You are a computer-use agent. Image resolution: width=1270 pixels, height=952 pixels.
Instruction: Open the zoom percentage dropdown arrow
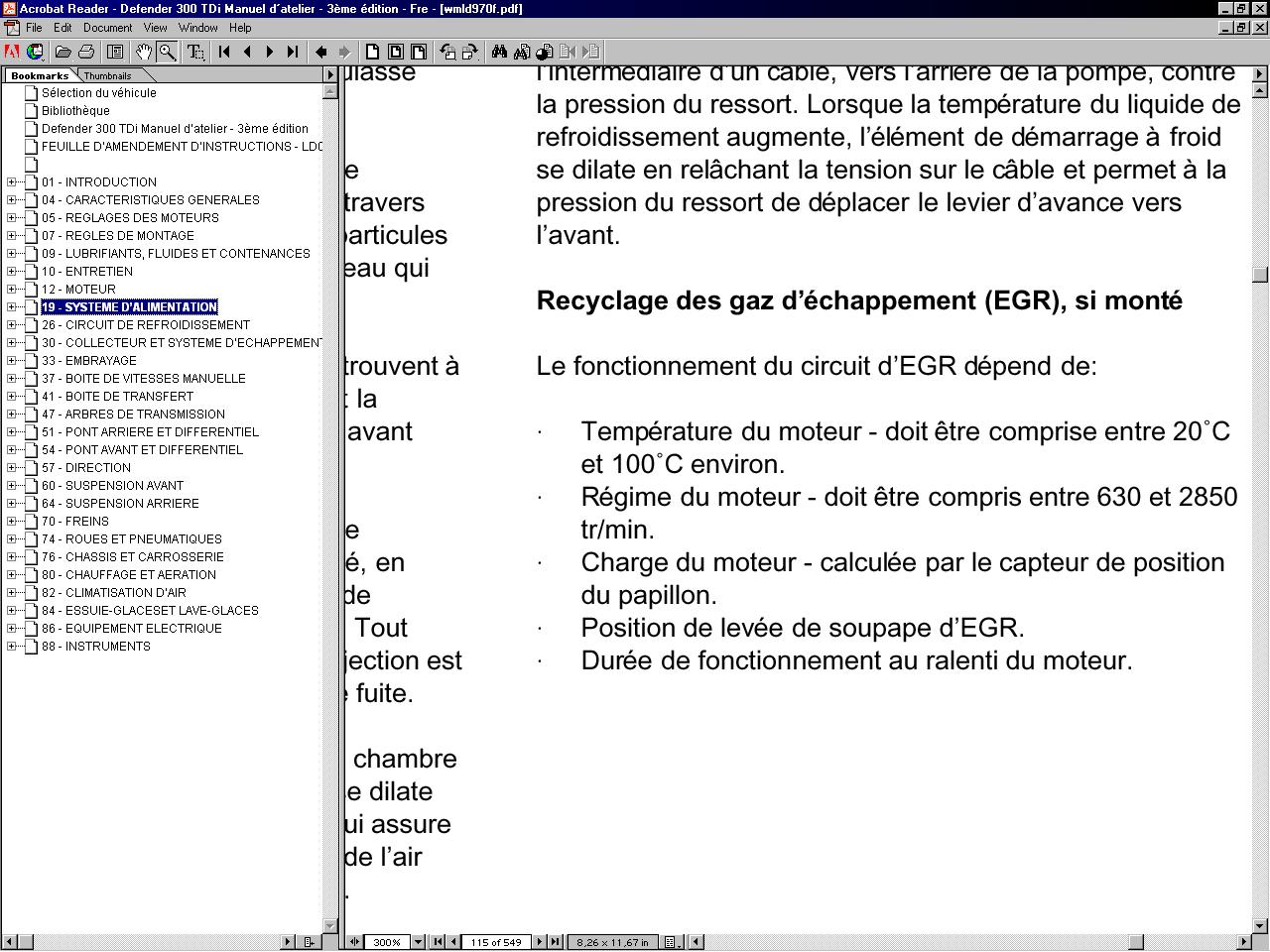pos(418,942)
